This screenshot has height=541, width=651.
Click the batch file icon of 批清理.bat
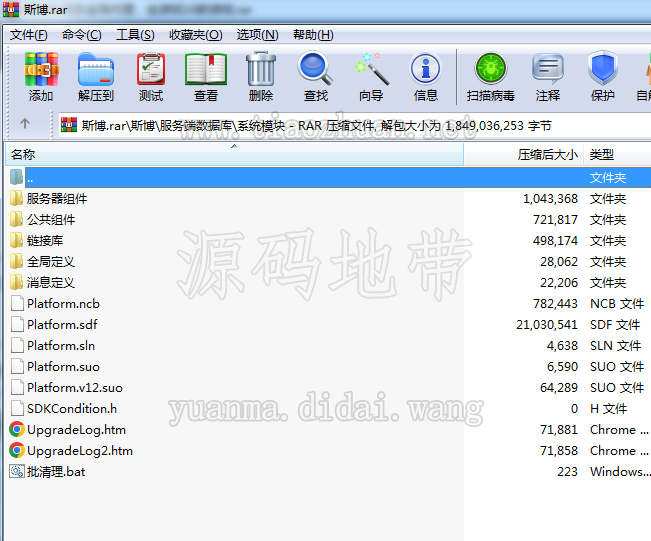17,471
